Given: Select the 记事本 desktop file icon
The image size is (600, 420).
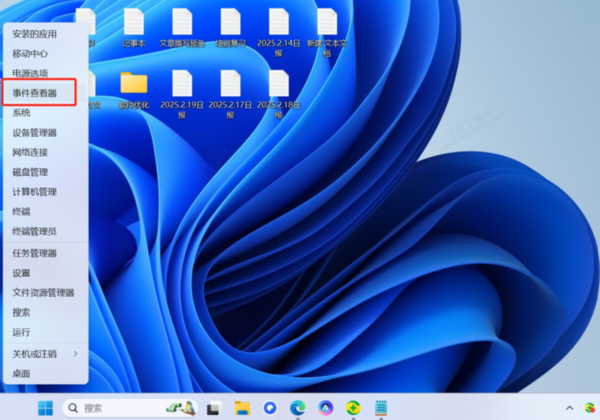Looking at the screenshot, I should click(134, 29).
